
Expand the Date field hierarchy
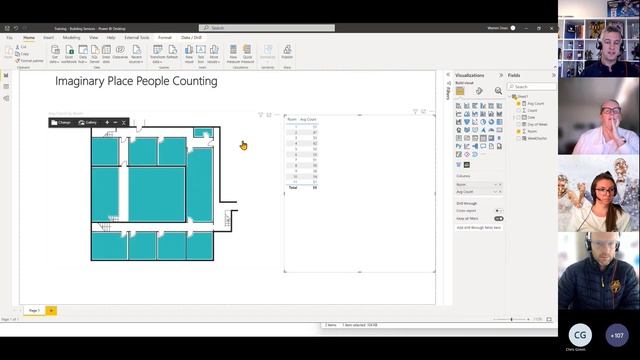(514, 118)
